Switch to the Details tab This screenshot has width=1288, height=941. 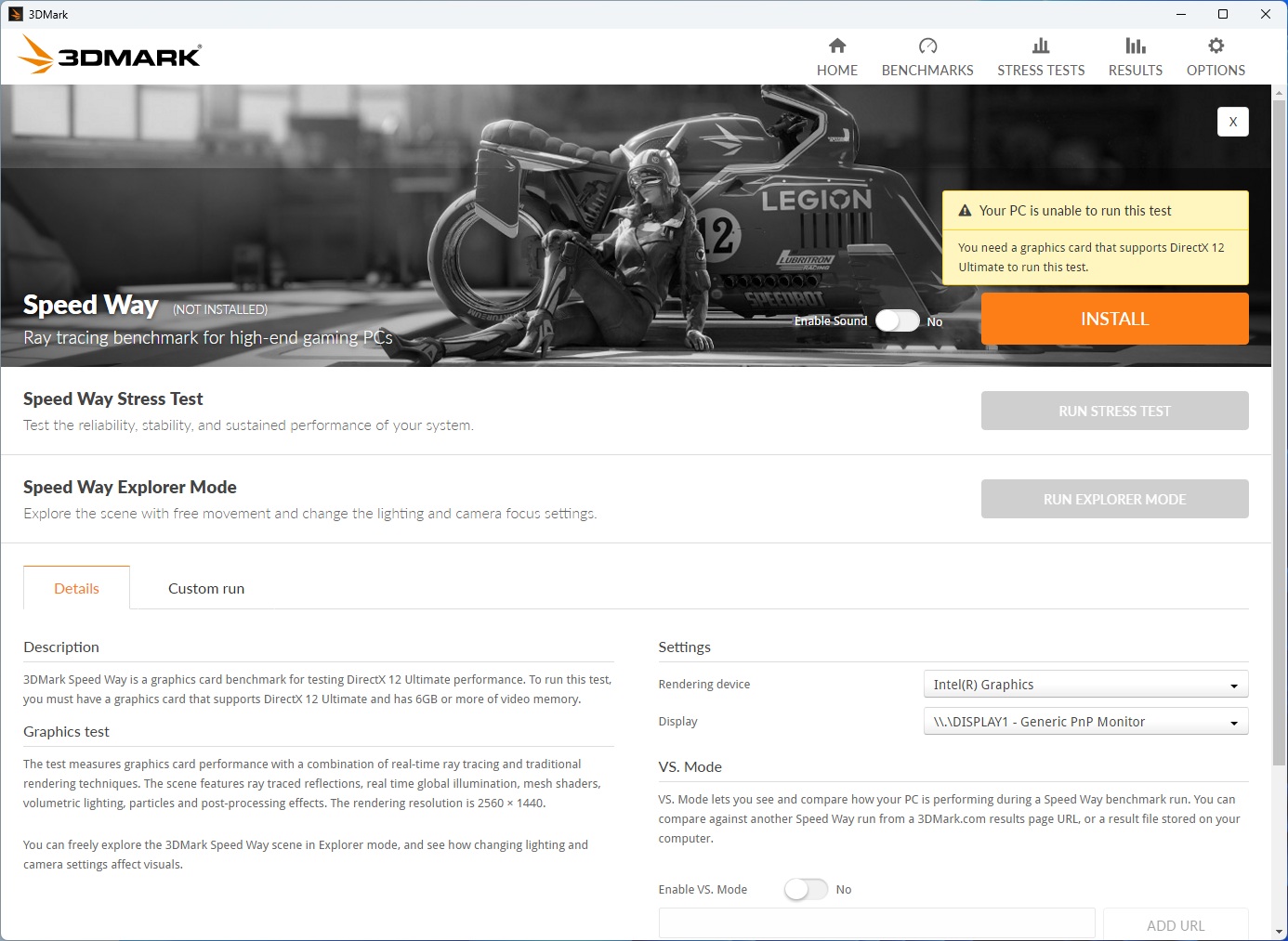[76, 588]
